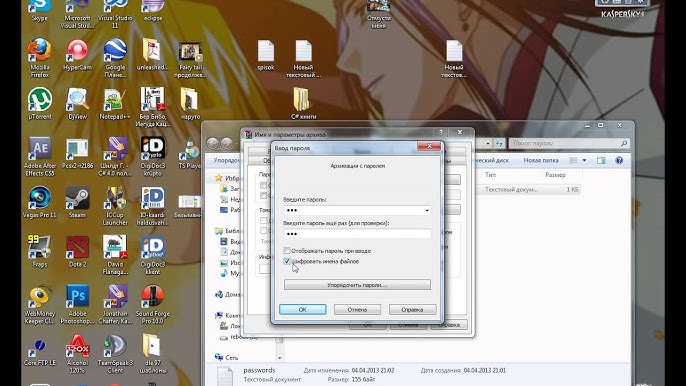This screenshot has width=686, height=386.
Task: Select the TS Player desktop icon
Action: click(x=189, y=153)
